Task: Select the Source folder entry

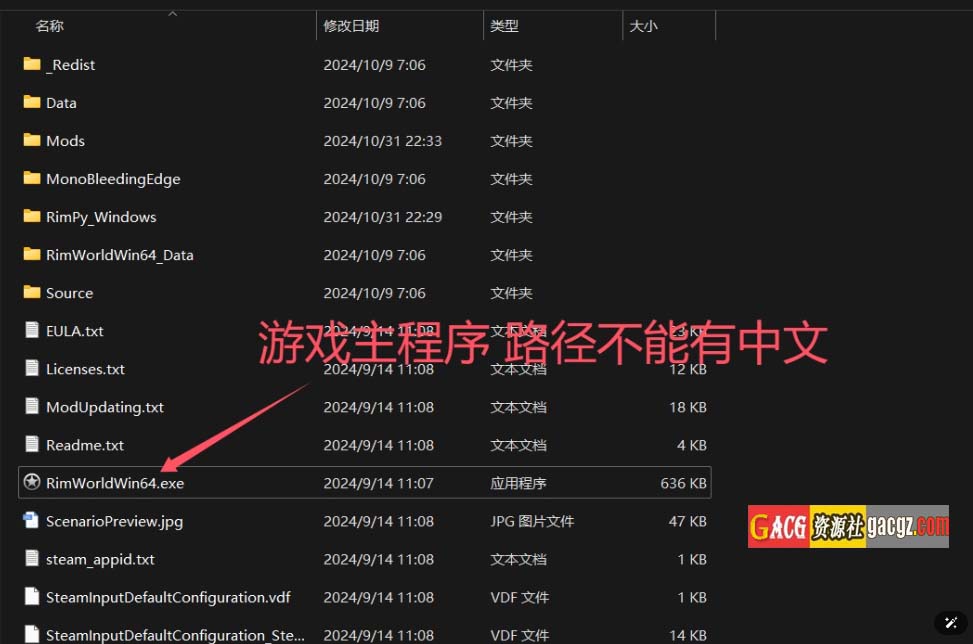Action: pyautogui.click(x=69, y=293)
